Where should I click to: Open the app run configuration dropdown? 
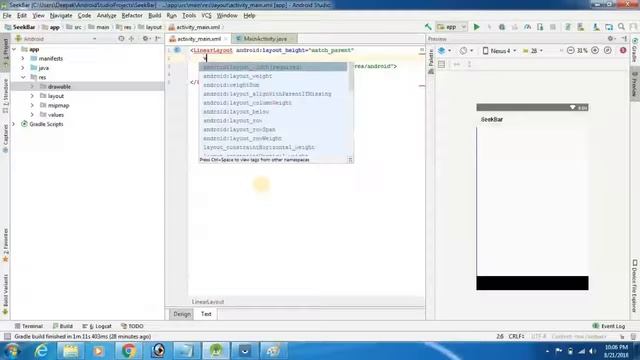(451, 27)
